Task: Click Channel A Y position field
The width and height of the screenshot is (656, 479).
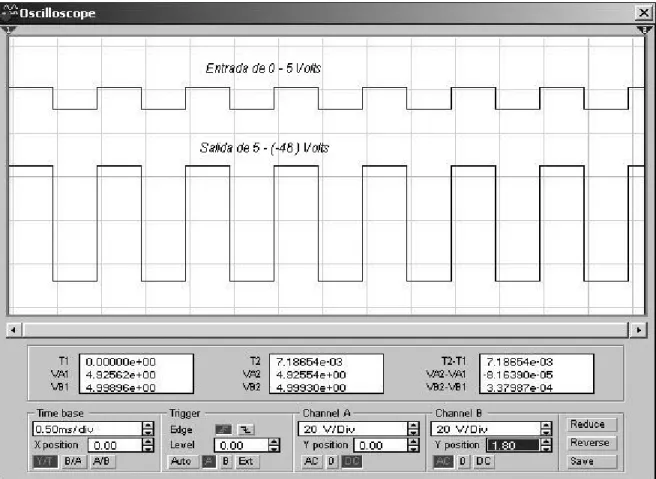Action: tap(381, 445)
